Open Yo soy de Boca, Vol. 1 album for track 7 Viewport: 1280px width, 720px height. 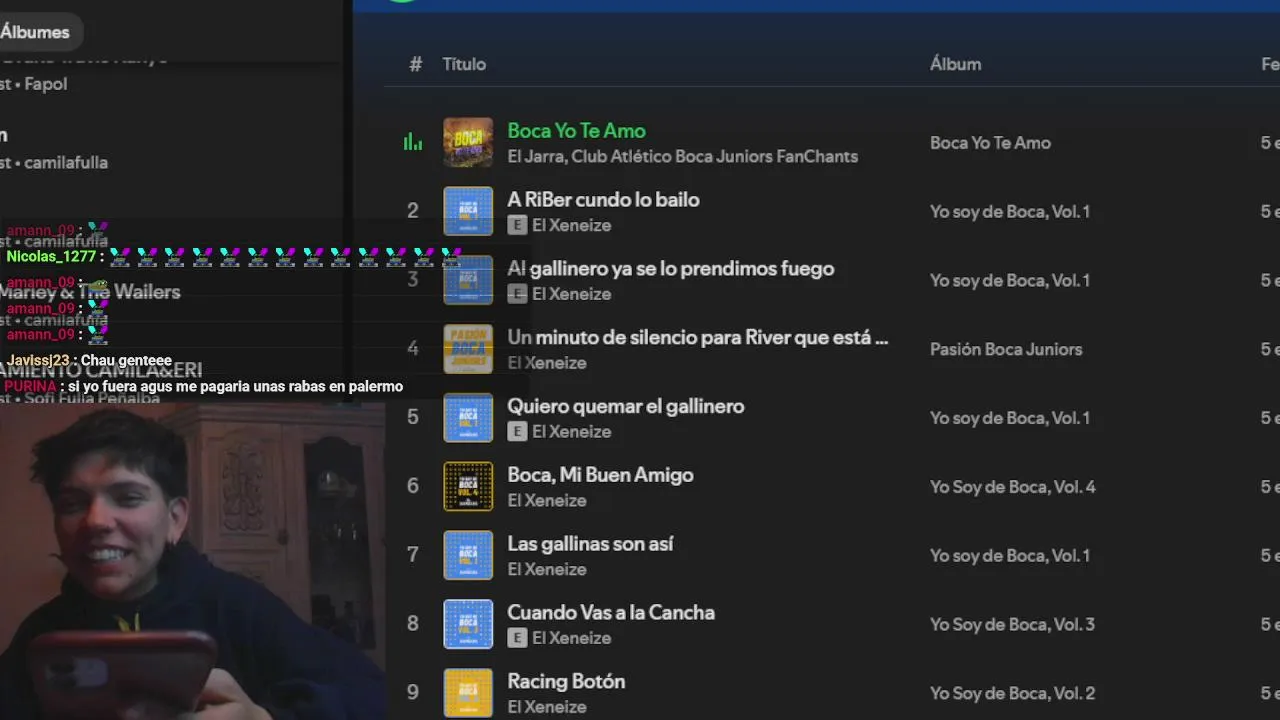point(1010,556)
